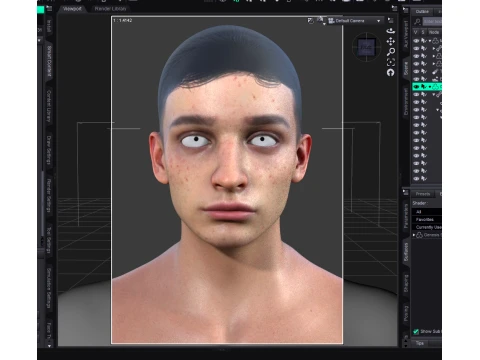
Task: Click the Node column header in Scene pane
Action: pyautogui.click(x=434, y=32)
